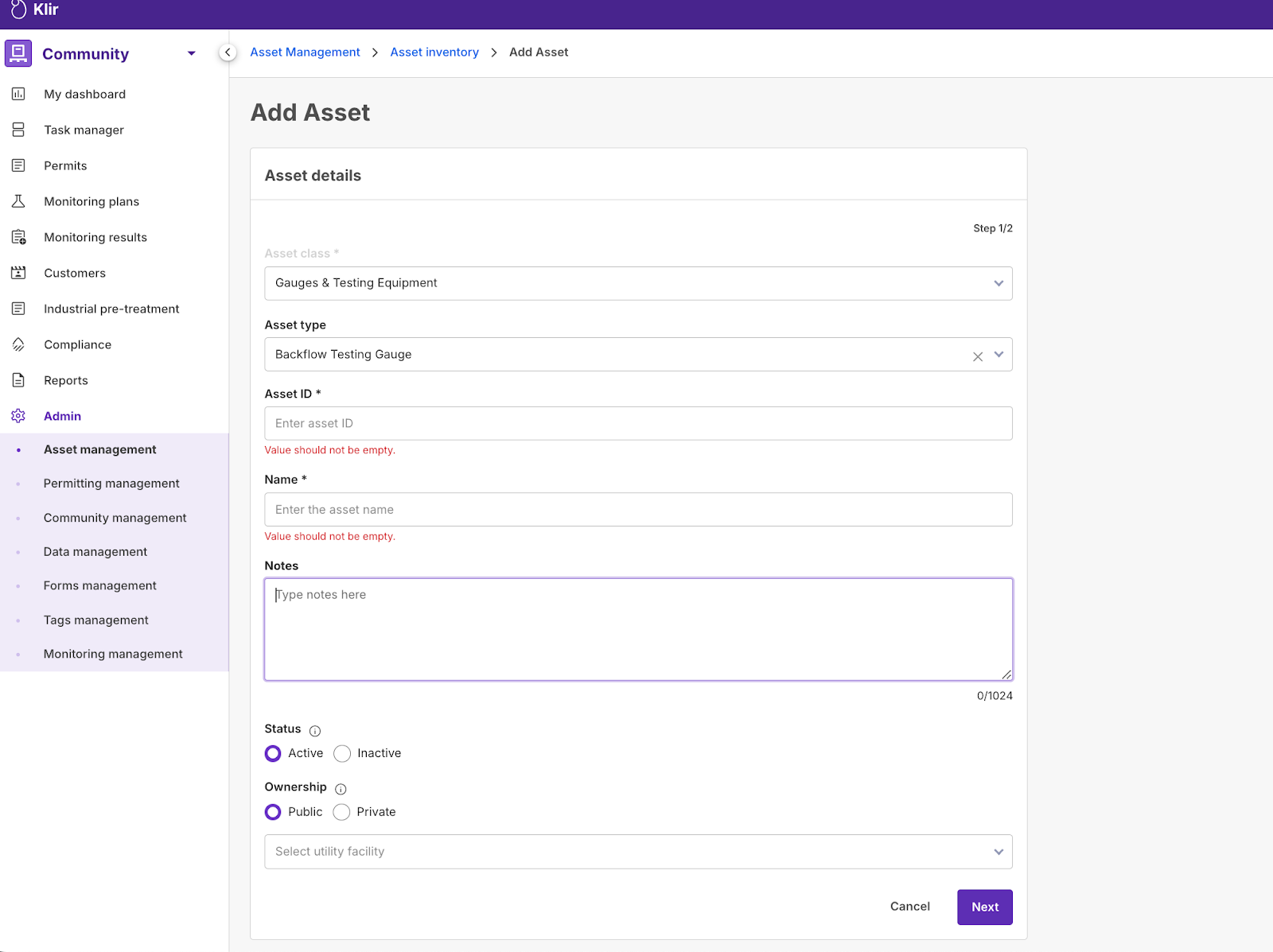The image size is (1273, 952).
Task: Click the Add Asset breadcrumb text
Action: pos(539,52)
